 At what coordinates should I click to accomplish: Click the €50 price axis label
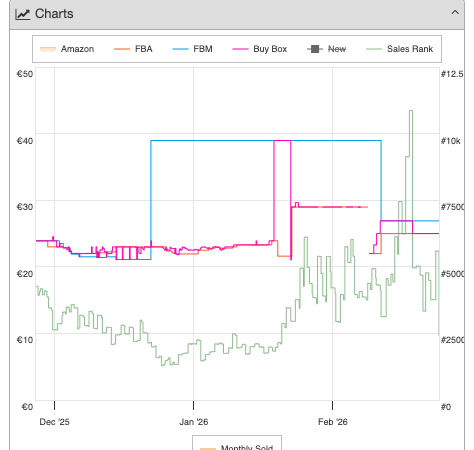click(x=25, y=74)
